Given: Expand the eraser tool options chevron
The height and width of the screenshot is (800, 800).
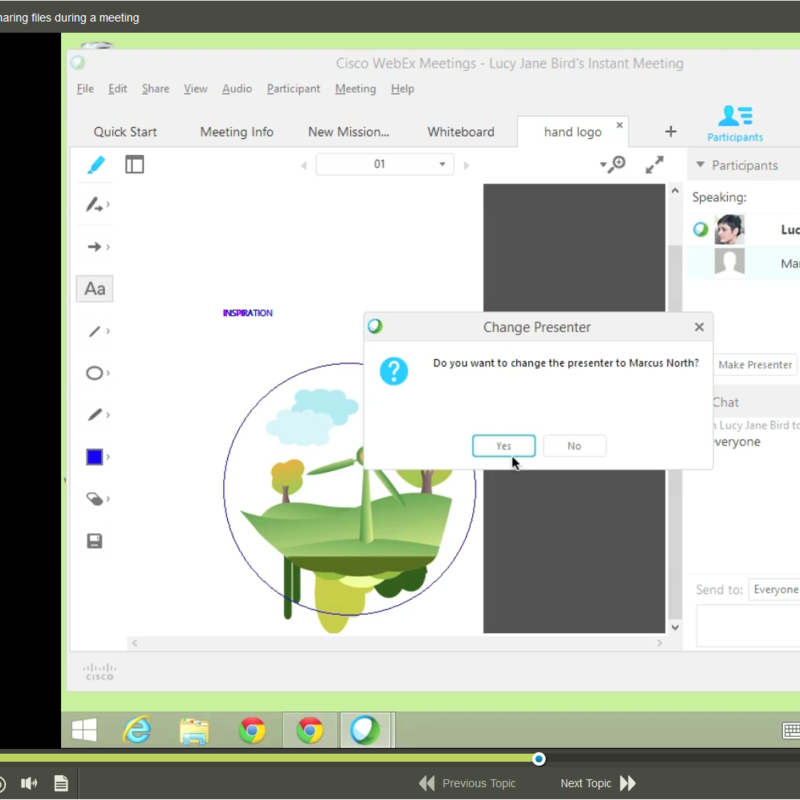Looking at the screenshot, I should (x=108, y=498).
